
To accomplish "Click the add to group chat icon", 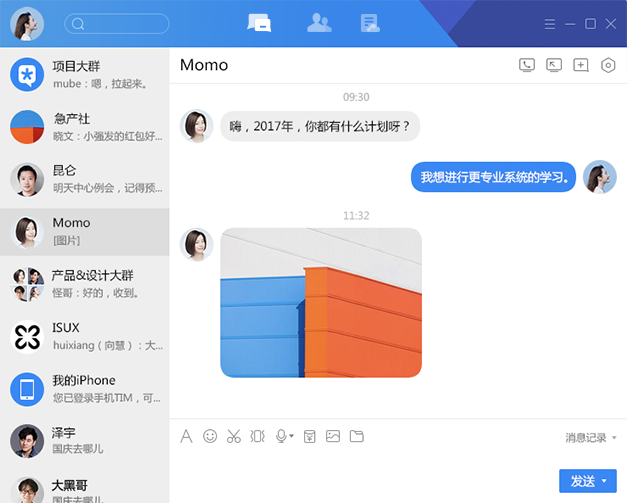I will click(x=581, y=65).
